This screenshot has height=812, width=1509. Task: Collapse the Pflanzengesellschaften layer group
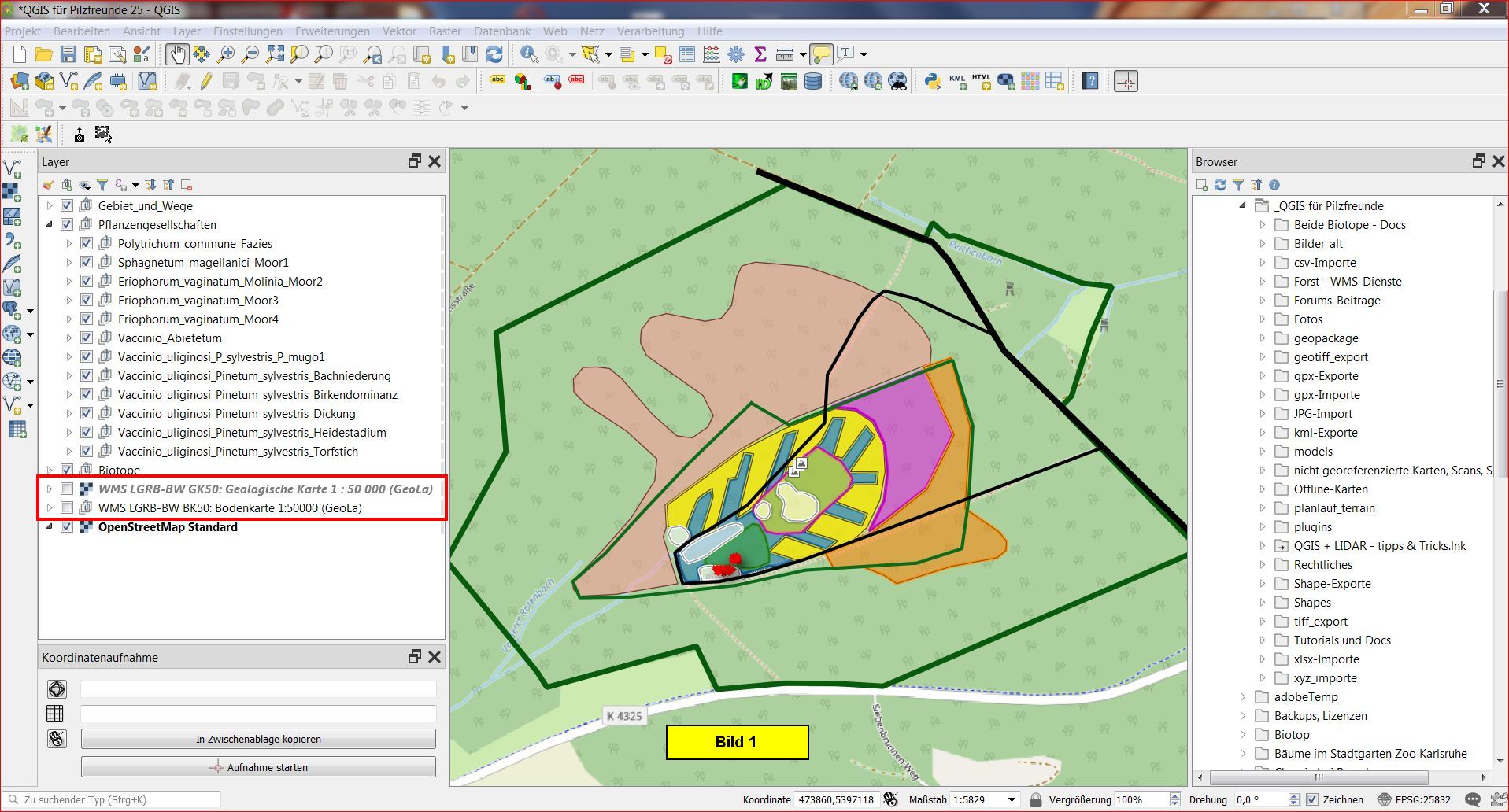[50, 224]
